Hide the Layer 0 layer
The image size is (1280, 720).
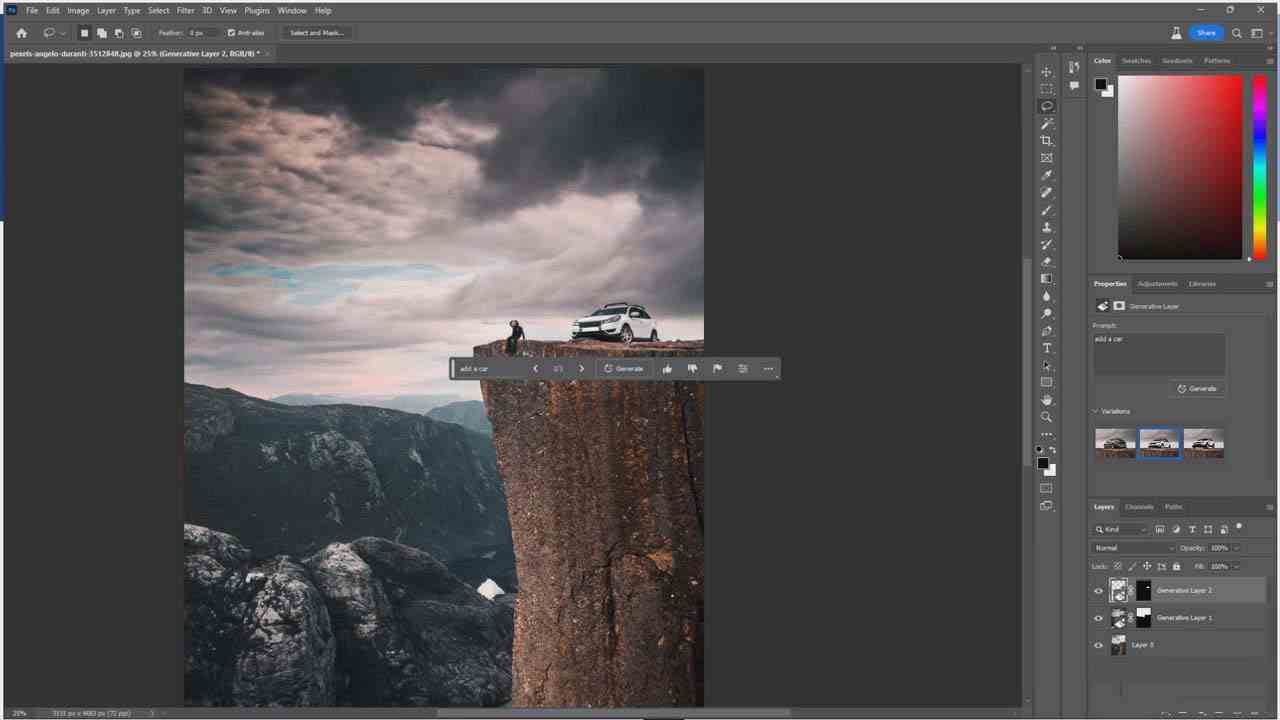tap(1098, 645)
